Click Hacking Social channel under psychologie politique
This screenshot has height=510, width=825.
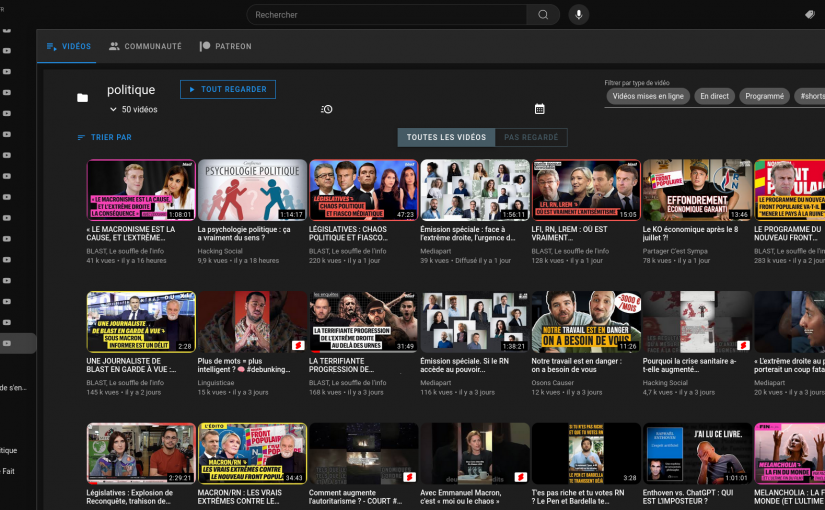pos(220,251)
